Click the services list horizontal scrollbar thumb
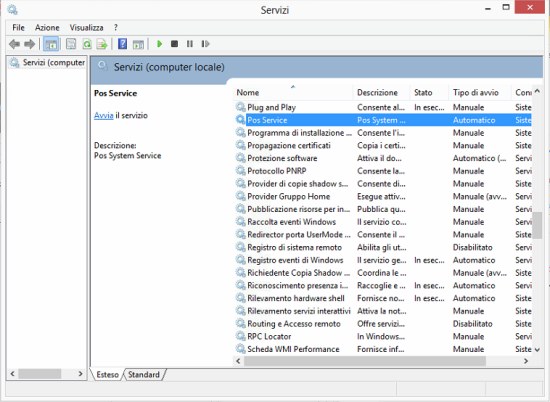Screen dimensions: 550x402 [x=365, y=361]
